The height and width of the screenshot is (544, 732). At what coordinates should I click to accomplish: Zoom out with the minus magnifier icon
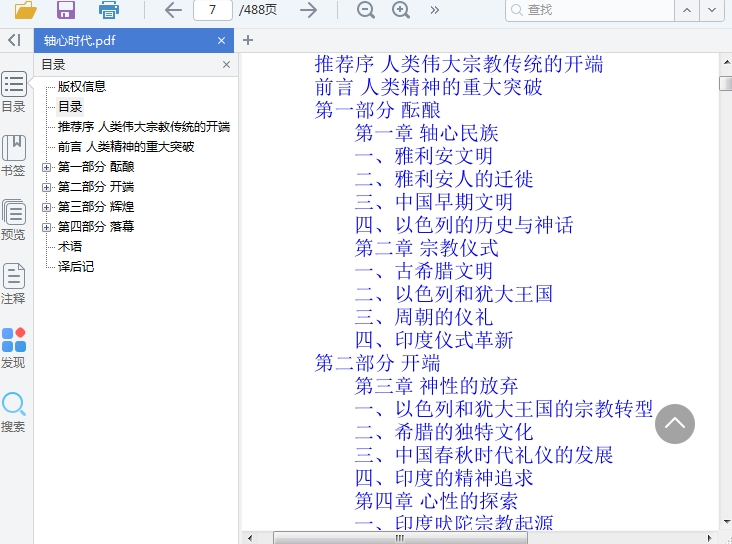[x=366, y=10]
